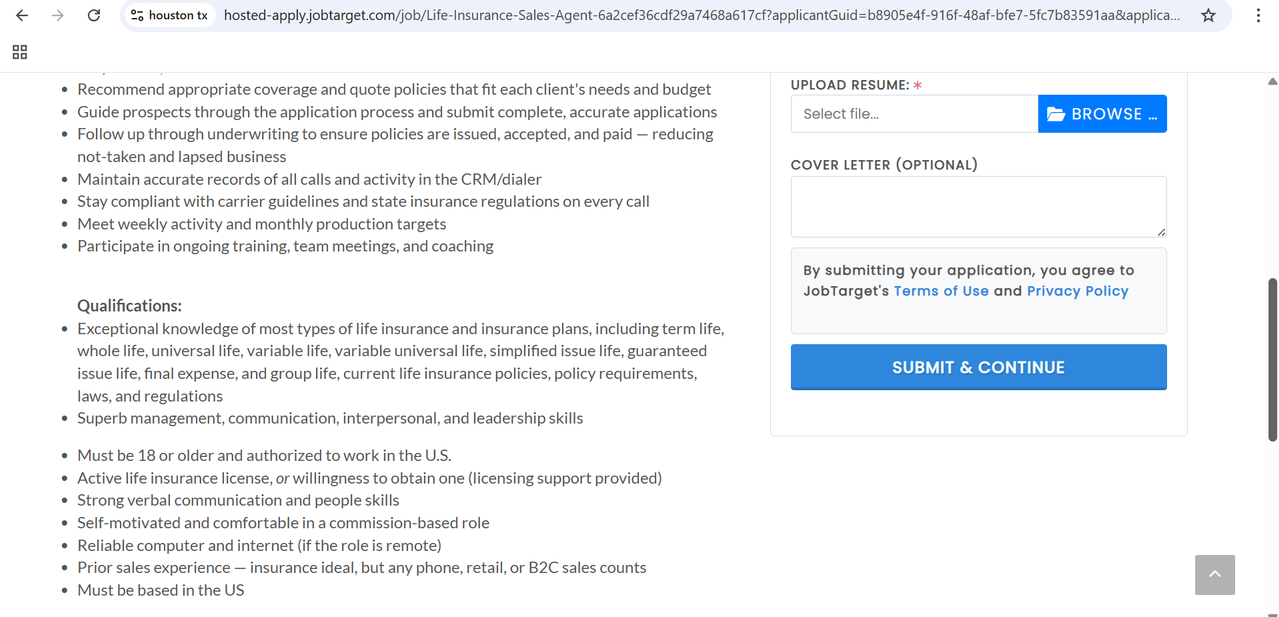Click the back-to-top arrow button
Image resolution: width=1279 pixels, height=617 pixels.
(x=1215, y=575)
